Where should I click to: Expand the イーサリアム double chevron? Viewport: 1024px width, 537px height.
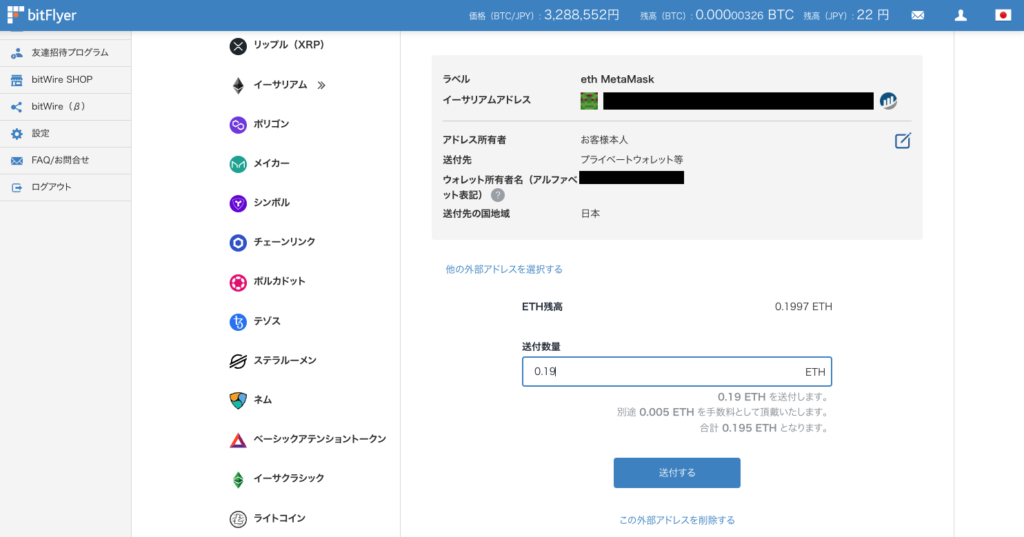tap(321, 85)
